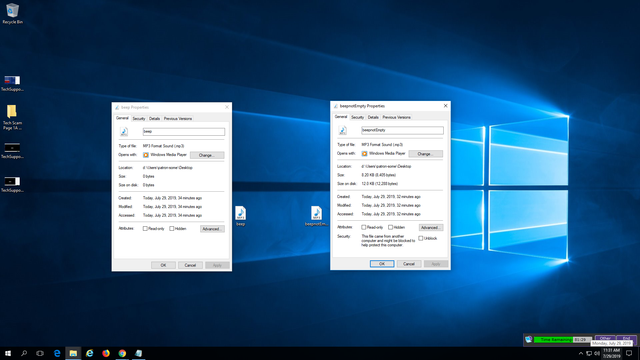Click OK in the beepnotEmpty Properties window
This screenshot has height=360, width=640.
(382, 264)
